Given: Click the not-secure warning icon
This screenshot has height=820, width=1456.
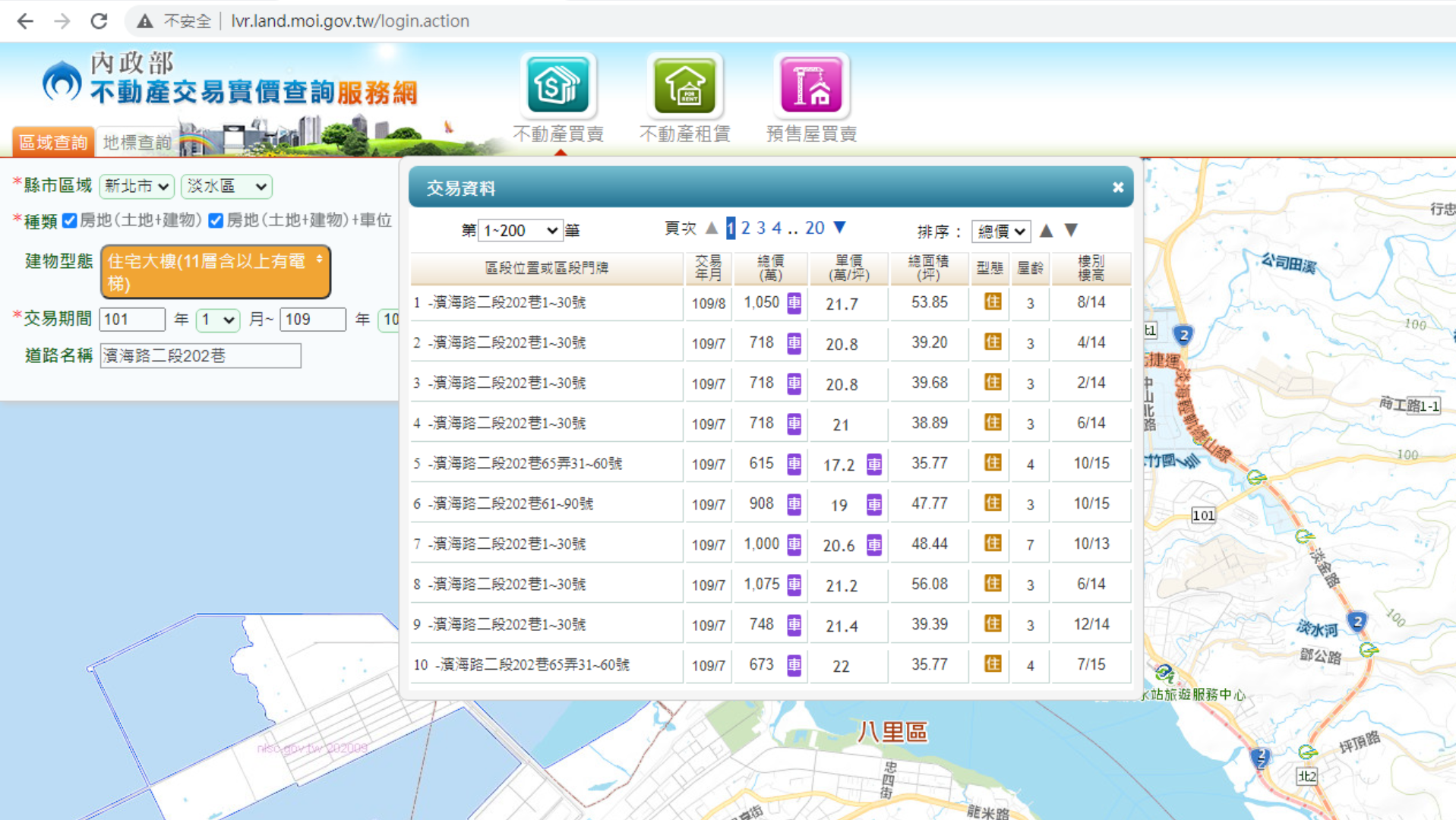Looking at the screenshot, I should pyautogui.click(x=144, y=21).
